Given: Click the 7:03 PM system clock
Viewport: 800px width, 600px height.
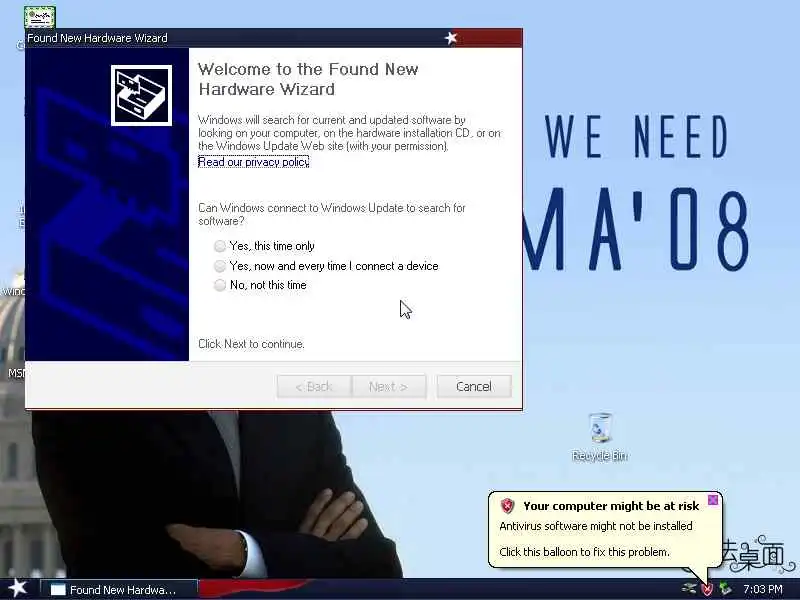Looking at the screenshot, I should pyautogui.click(x=763, y=589).
